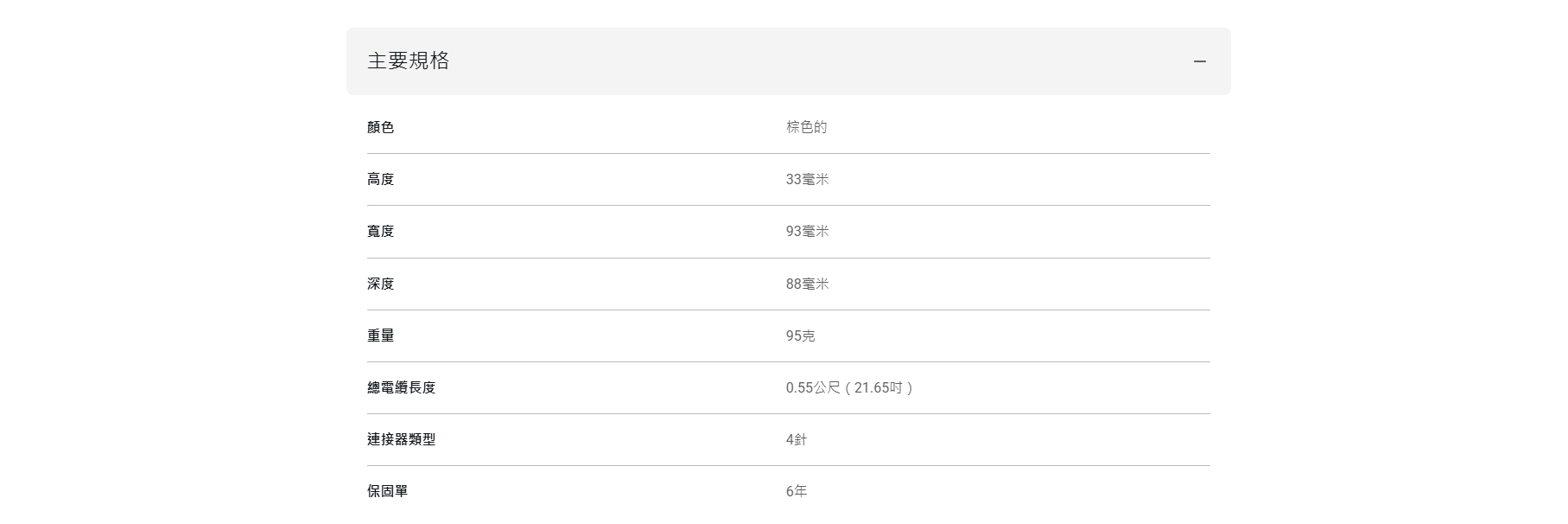Click the 主要規格 section header

(788, 61)
